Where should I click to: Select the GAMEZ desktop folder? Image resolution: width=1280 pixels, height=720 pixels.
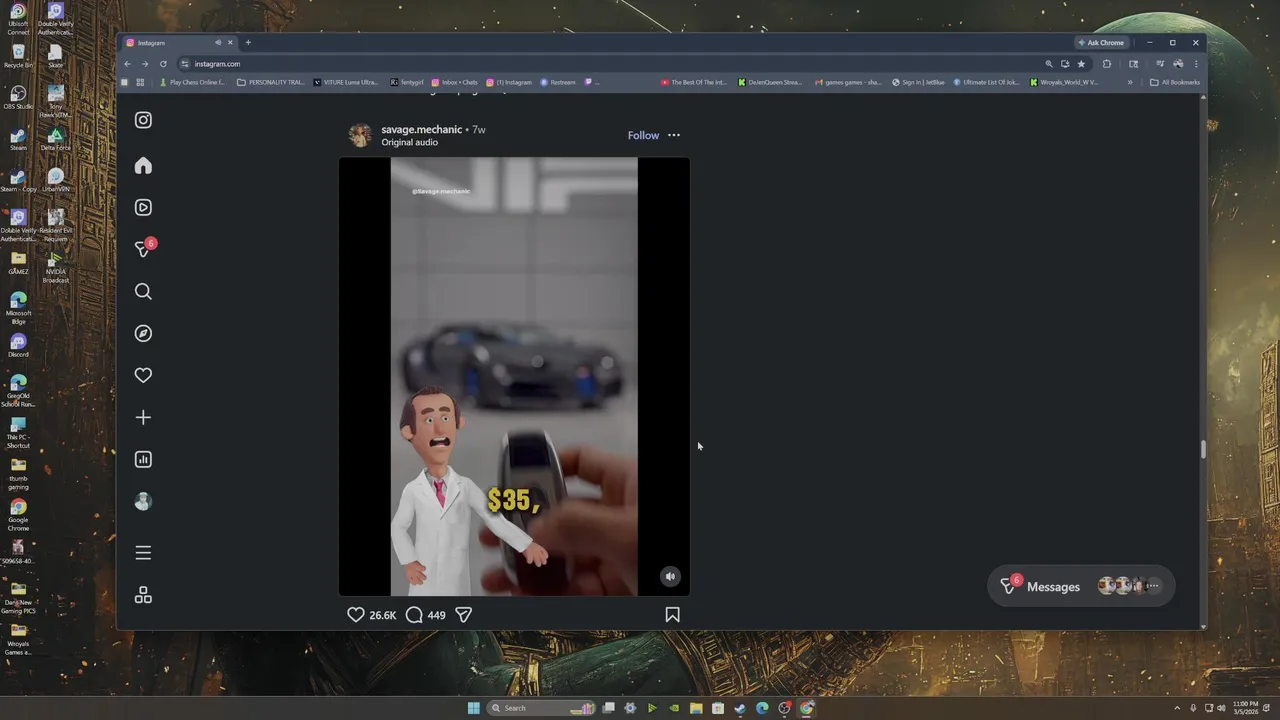click(x=18, y=263)
